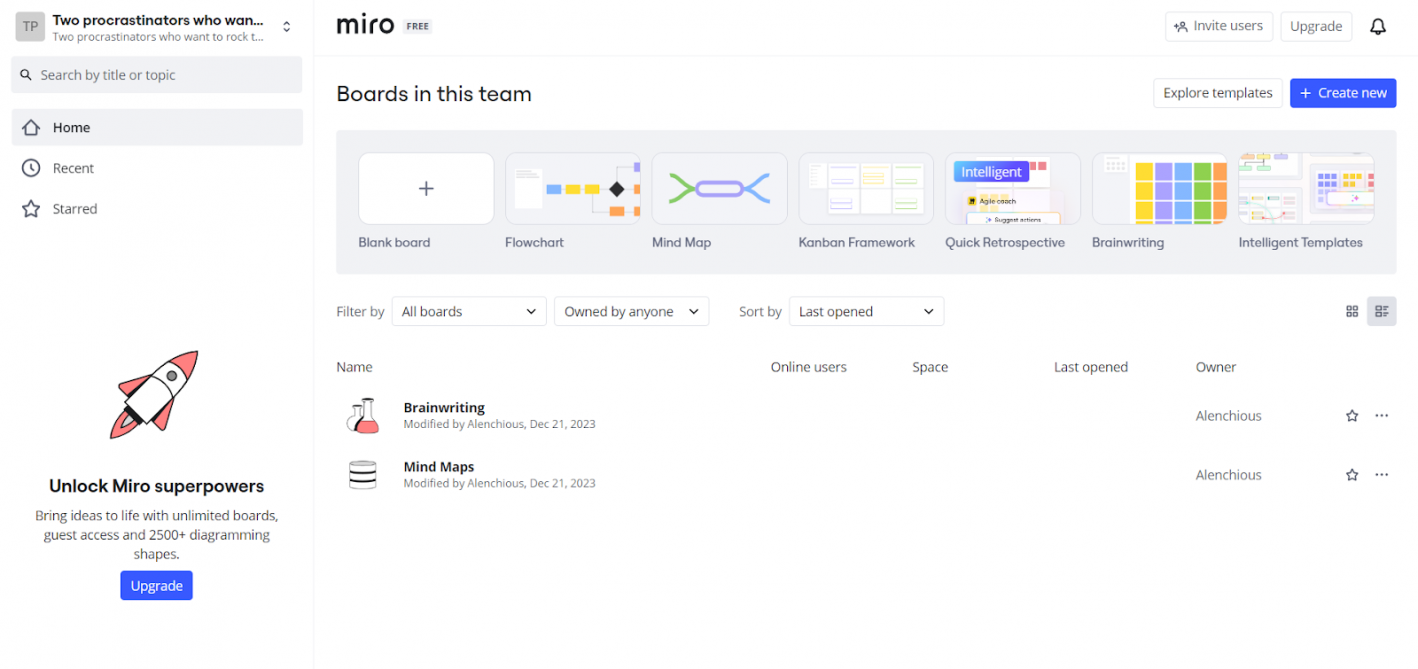The width and height of the screenshot is (1418, 669).
Task: Open Recent boards in sidebar
Action: [157, 168]
